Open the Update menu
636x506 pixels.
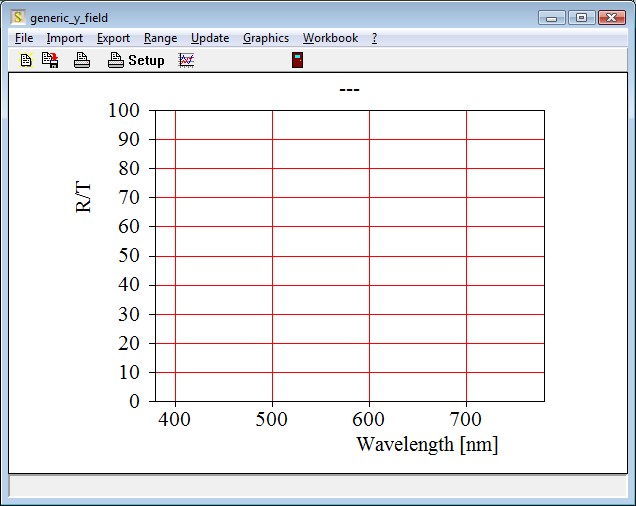point(210,38)
